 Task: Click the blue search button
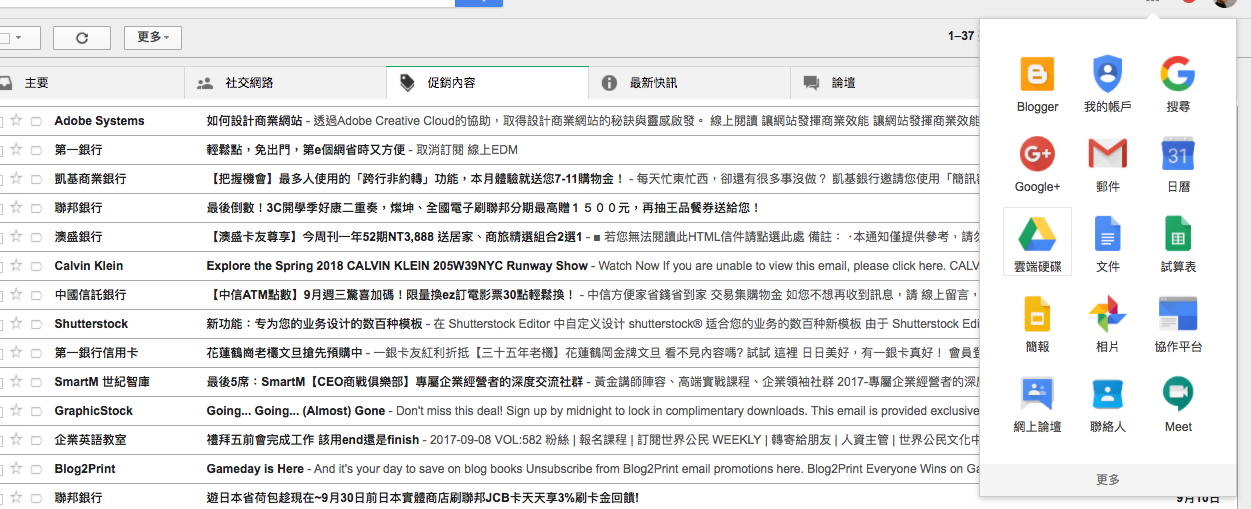479,3
